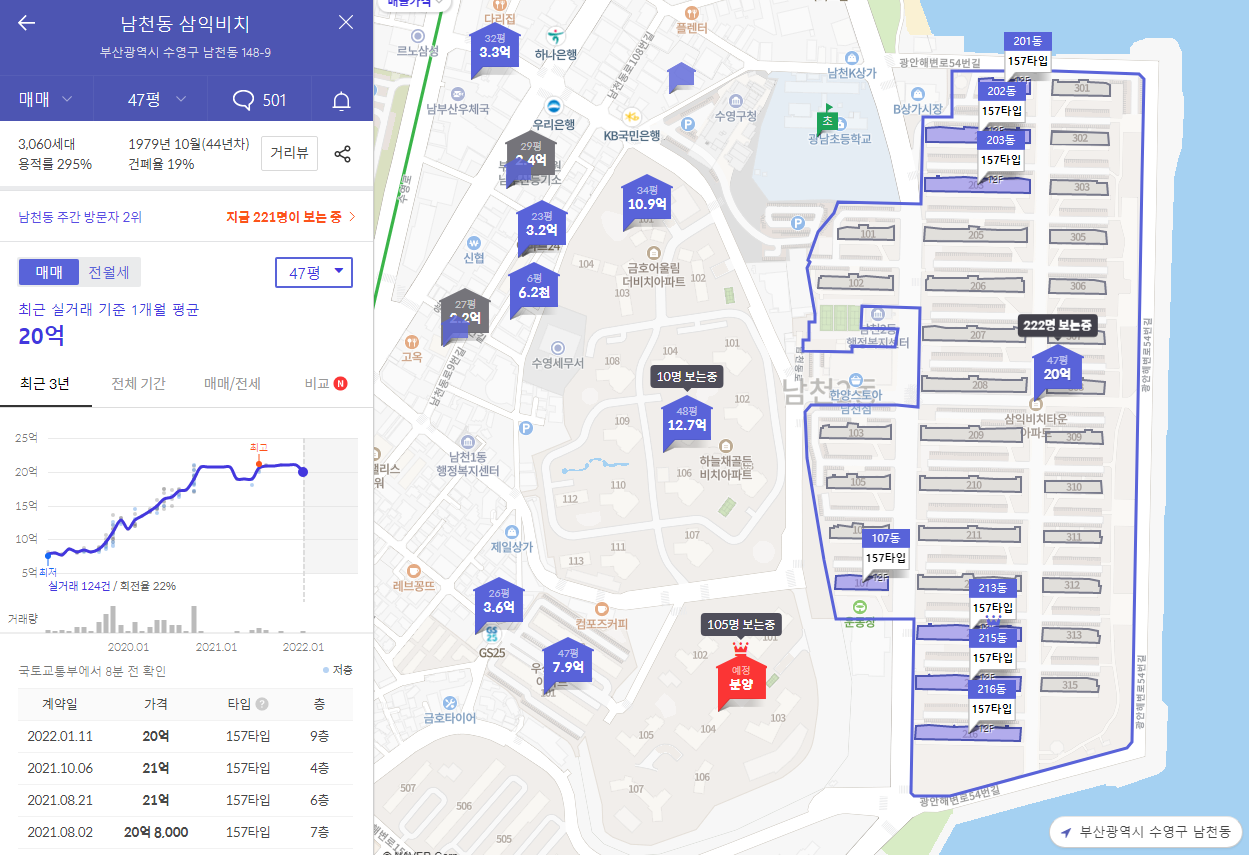Select the 213동 157타입 label
Screen dimensions: 1249x855
[x=993, y=597]
